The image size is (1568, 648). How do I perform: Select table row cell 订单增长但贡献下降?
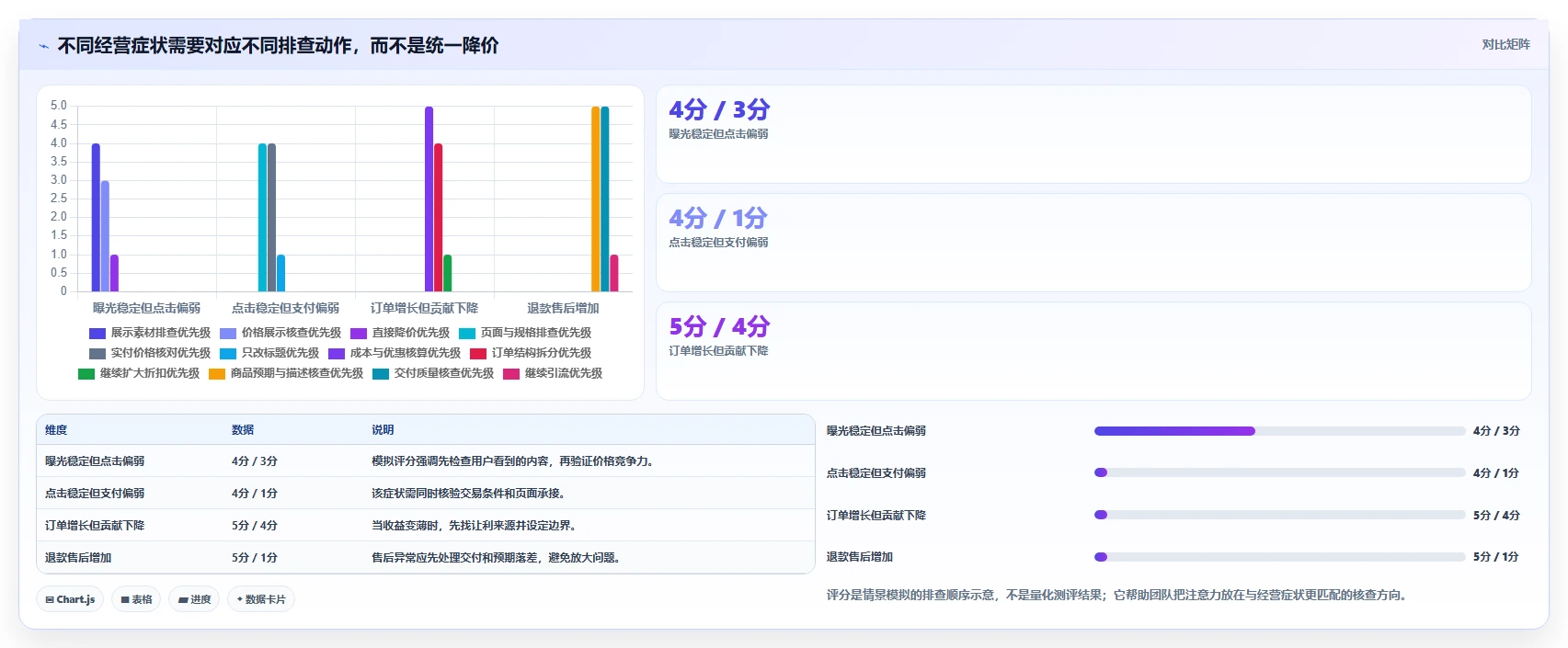click(x=95, y=526)
